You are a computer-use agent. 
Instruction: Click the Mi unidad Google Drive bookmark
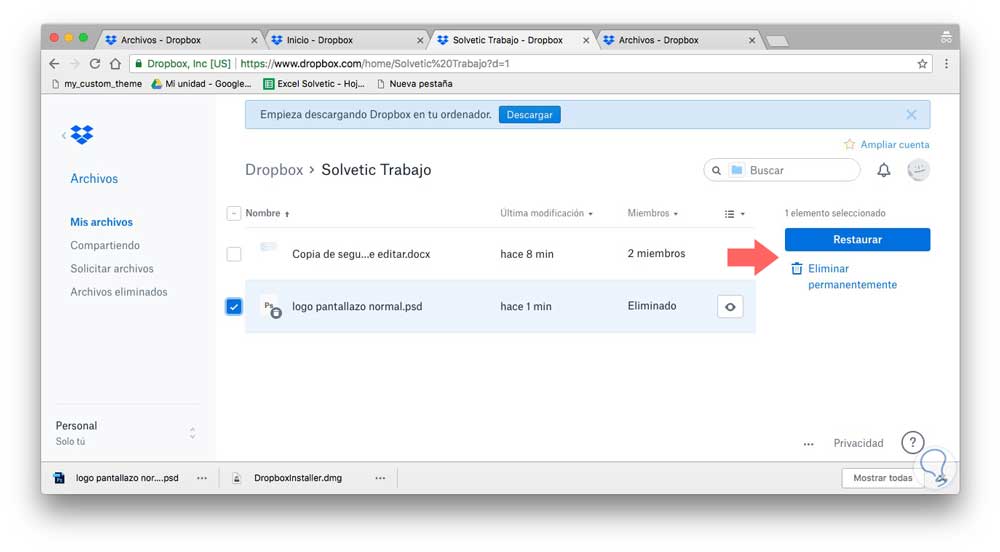(202, 84)
